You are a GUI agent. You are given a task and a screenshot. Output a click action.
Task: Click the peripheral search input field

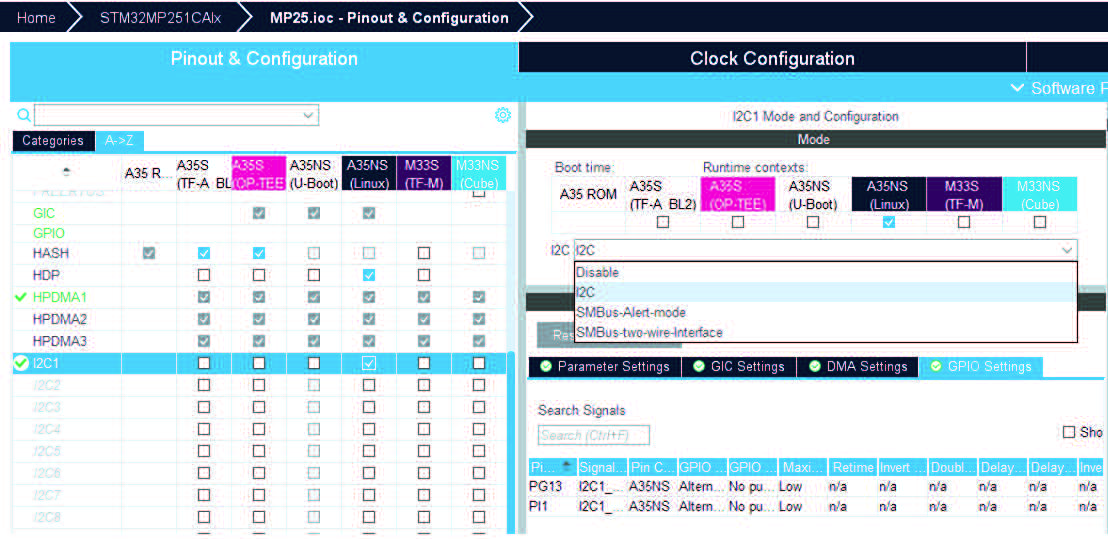(176, 115)
